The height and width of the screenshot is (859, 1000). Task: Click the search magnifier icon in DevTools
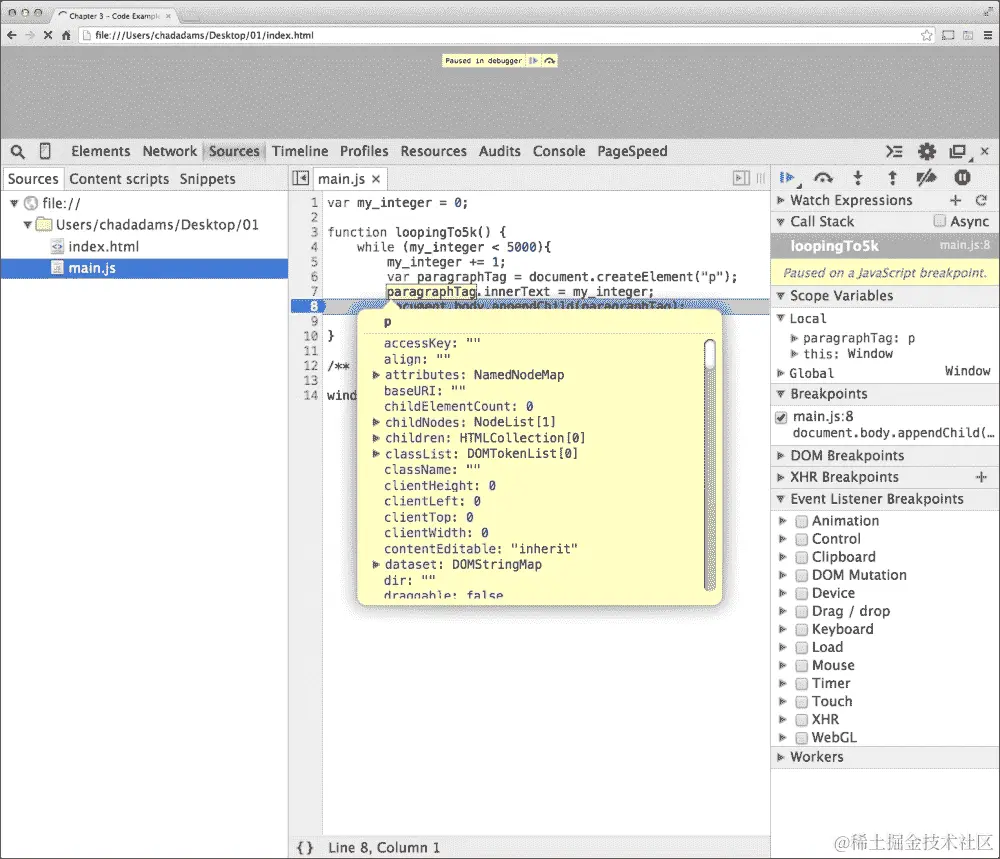[18, 152]
